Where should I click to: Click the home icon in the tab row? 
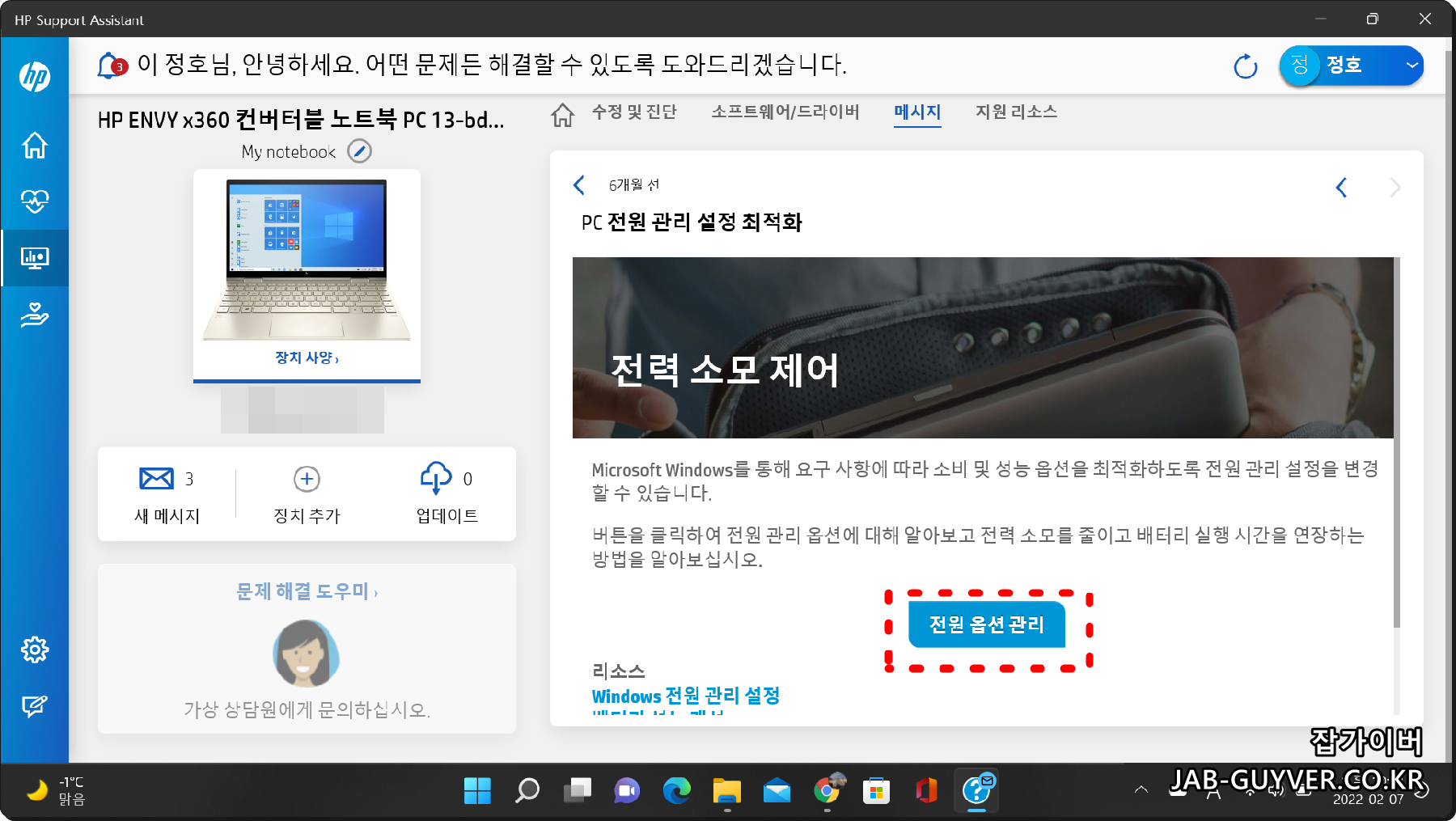[563, 115]
